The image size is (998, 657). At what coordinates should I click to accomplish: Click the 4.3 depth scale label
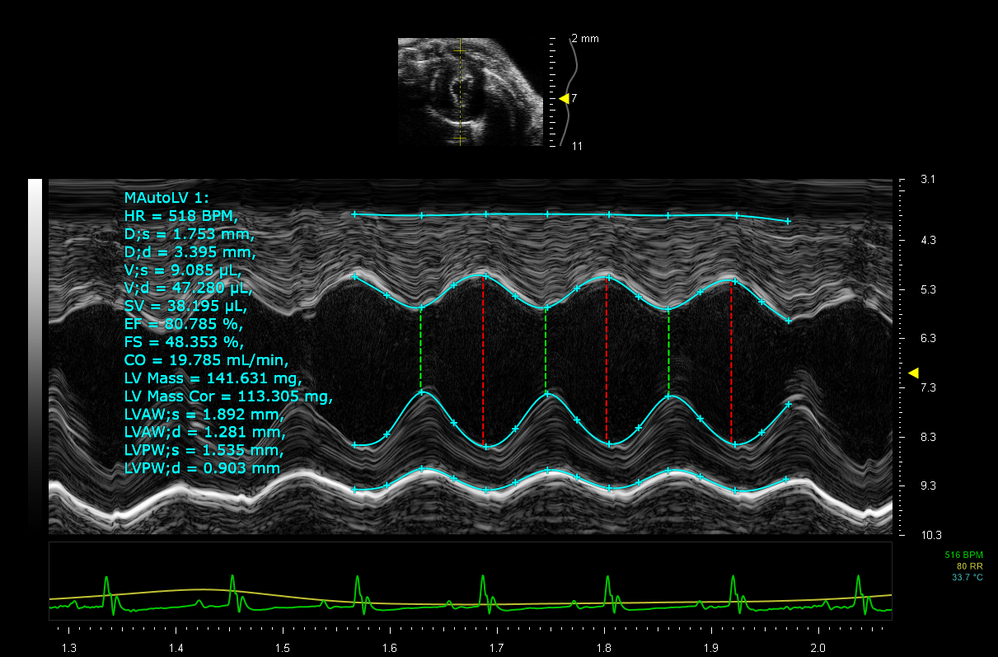pyautogui.click(x=929, y=240)
